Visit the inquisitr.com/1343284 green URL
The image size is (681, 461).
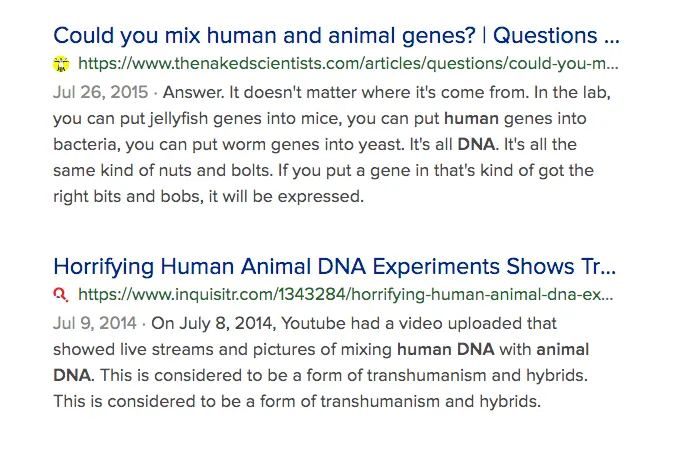pyautogui.click(x=346, y=295)
